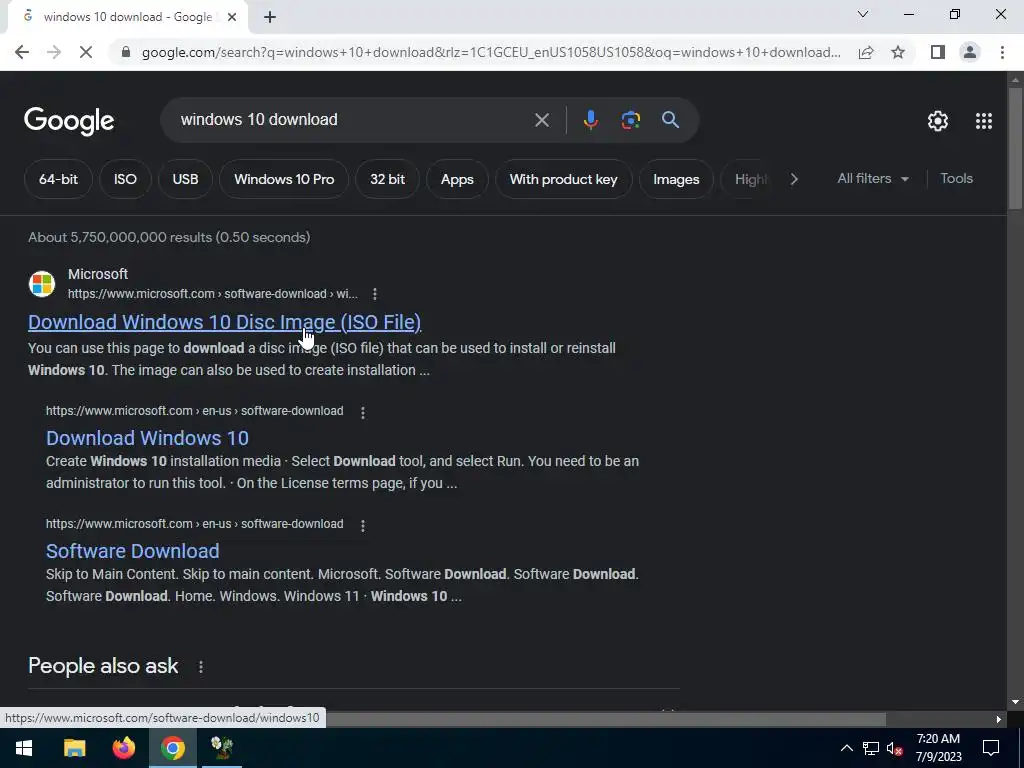
Task: Open options for Software Download result
Action: [363, 525]
